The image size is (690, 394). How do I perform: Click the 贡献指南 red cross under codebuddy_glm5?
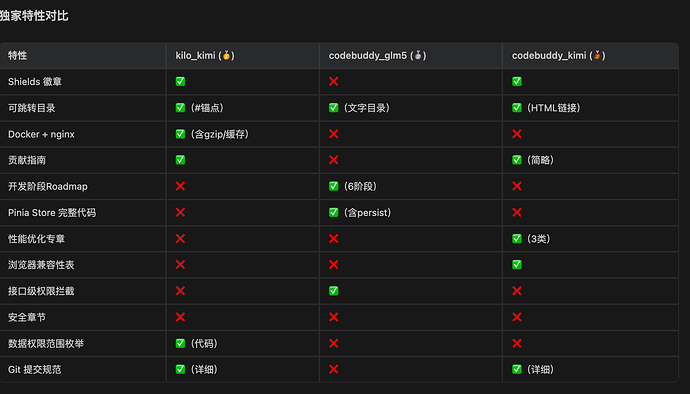[x=334, y=160]
